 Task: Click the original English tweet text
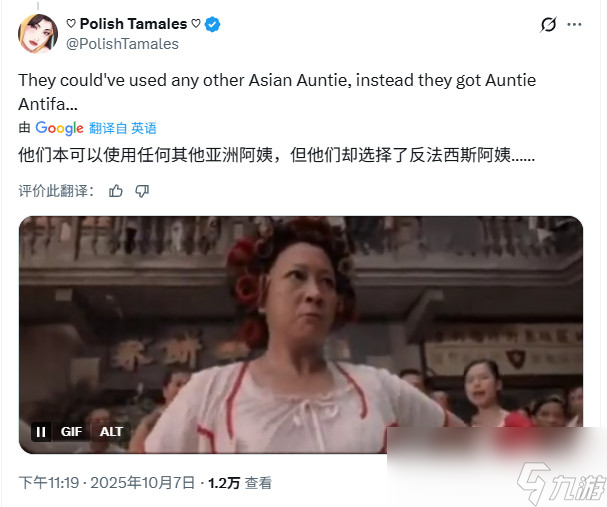tap(277, 92)
